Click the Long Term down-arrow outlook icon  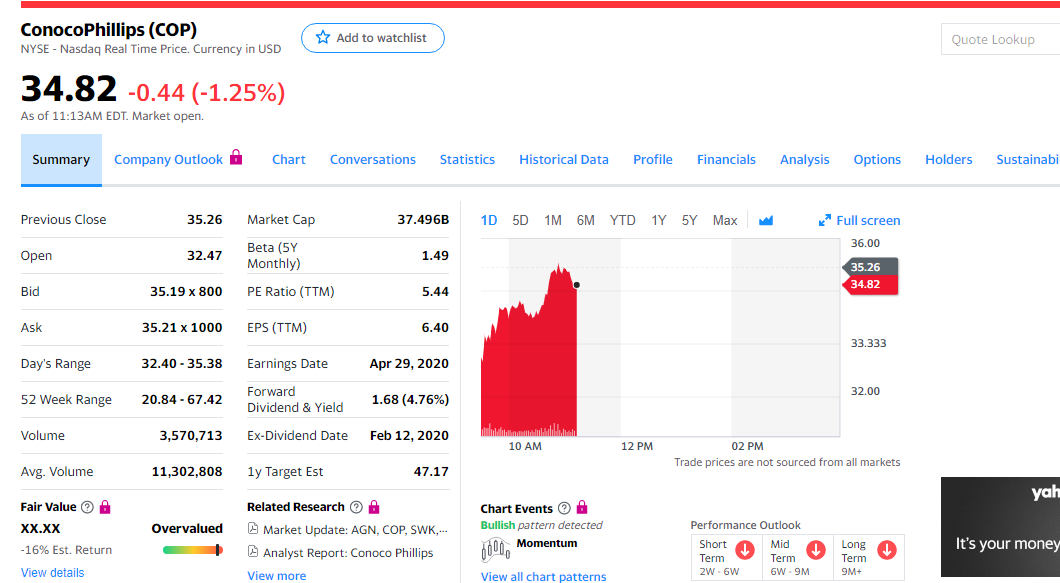[x=886, y=551]
